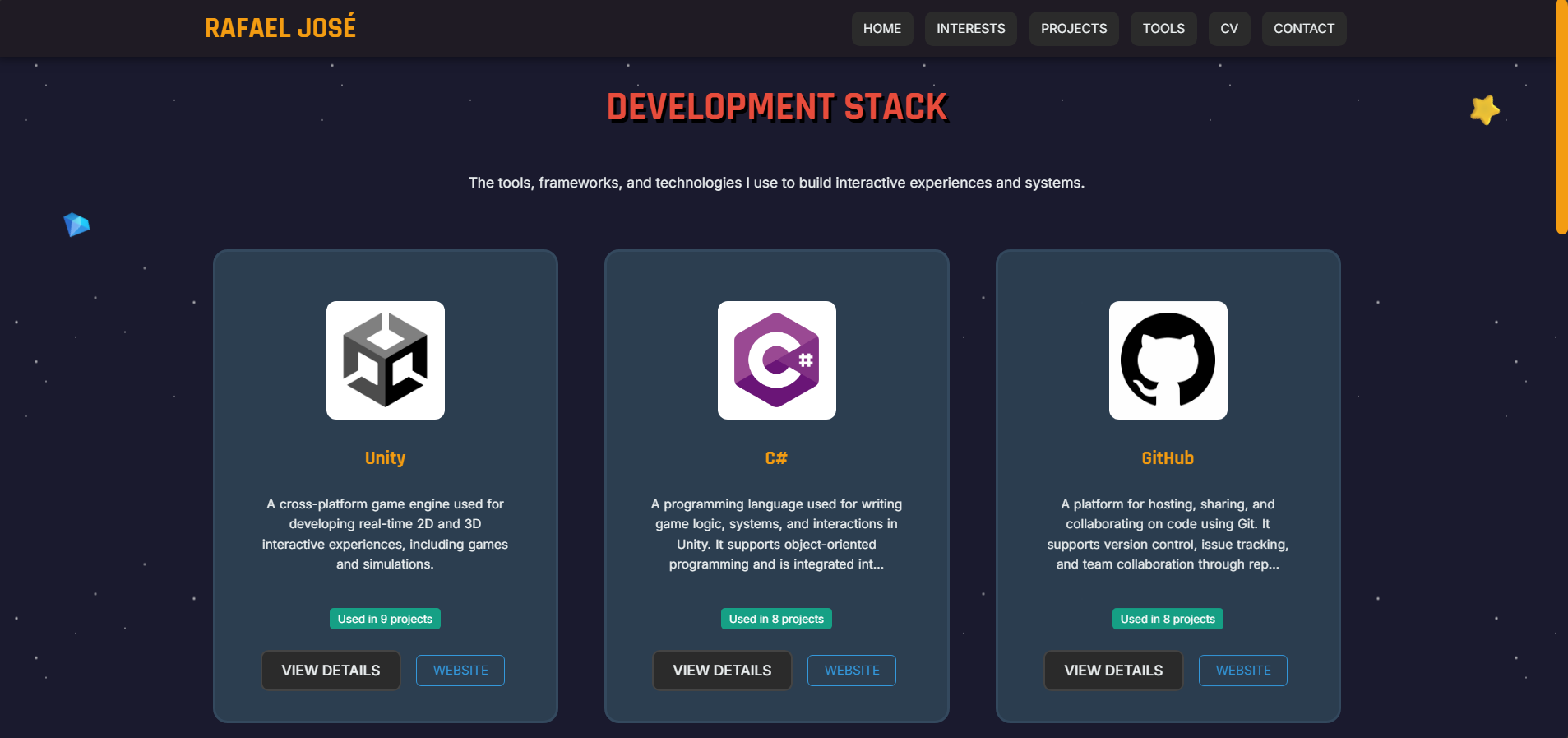Open the HOME navigation item
This screenshot has height=738, width=1568.
(882, 29)
